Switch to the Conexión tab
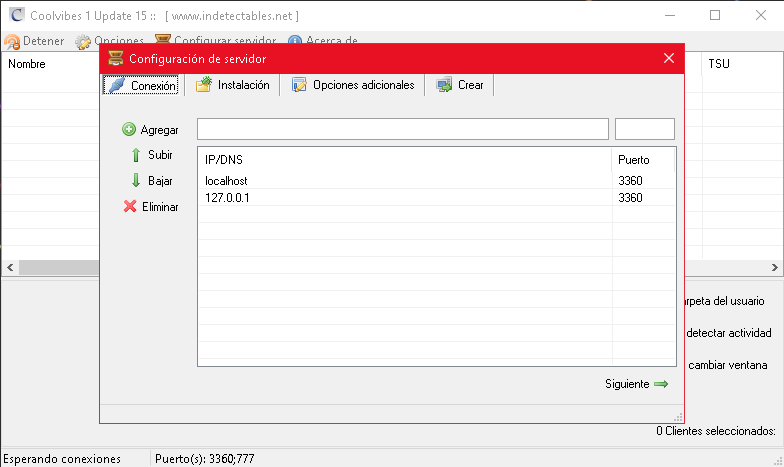Image resolution: width=784 pixels, height=467 pixels. coord(141,86)
